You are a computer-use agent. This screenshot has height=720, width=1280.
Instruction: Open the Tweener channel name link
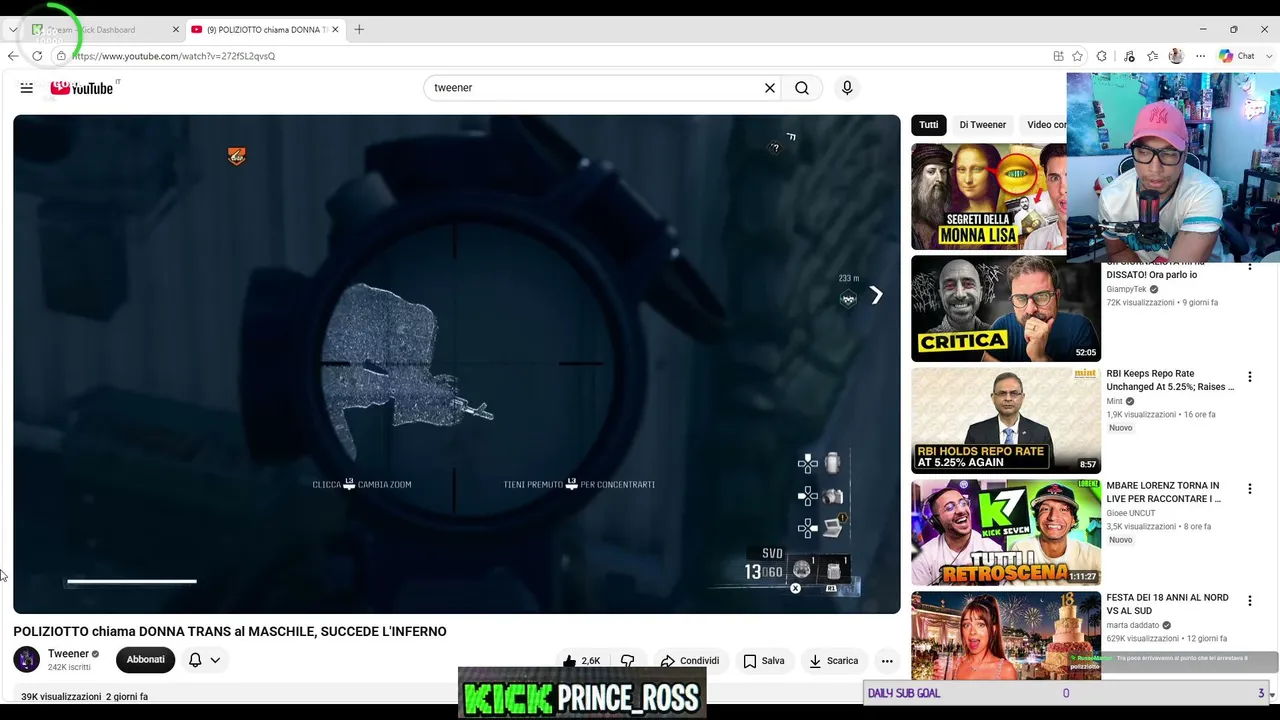click(x=68, y=654)
